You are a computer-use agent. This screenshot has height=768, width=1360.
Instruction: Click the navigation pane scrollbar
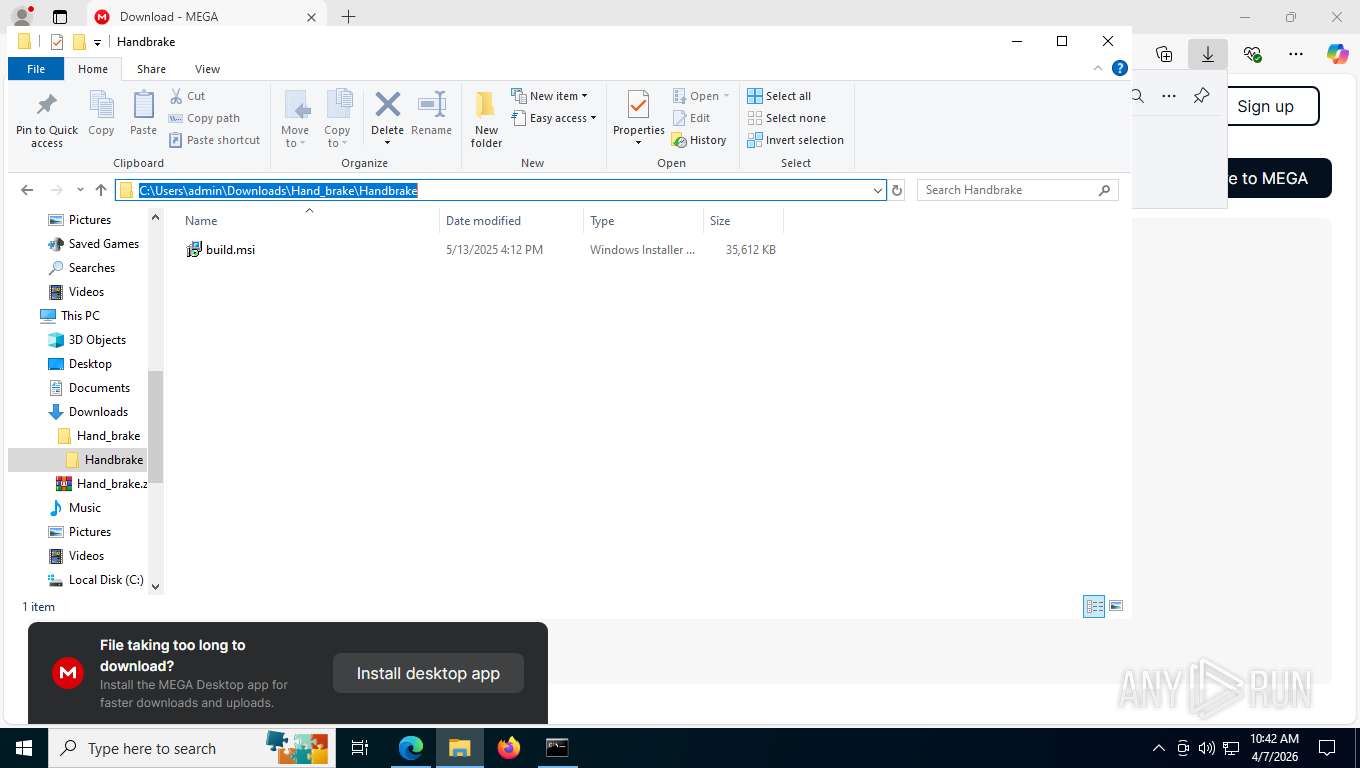[155, 425]
